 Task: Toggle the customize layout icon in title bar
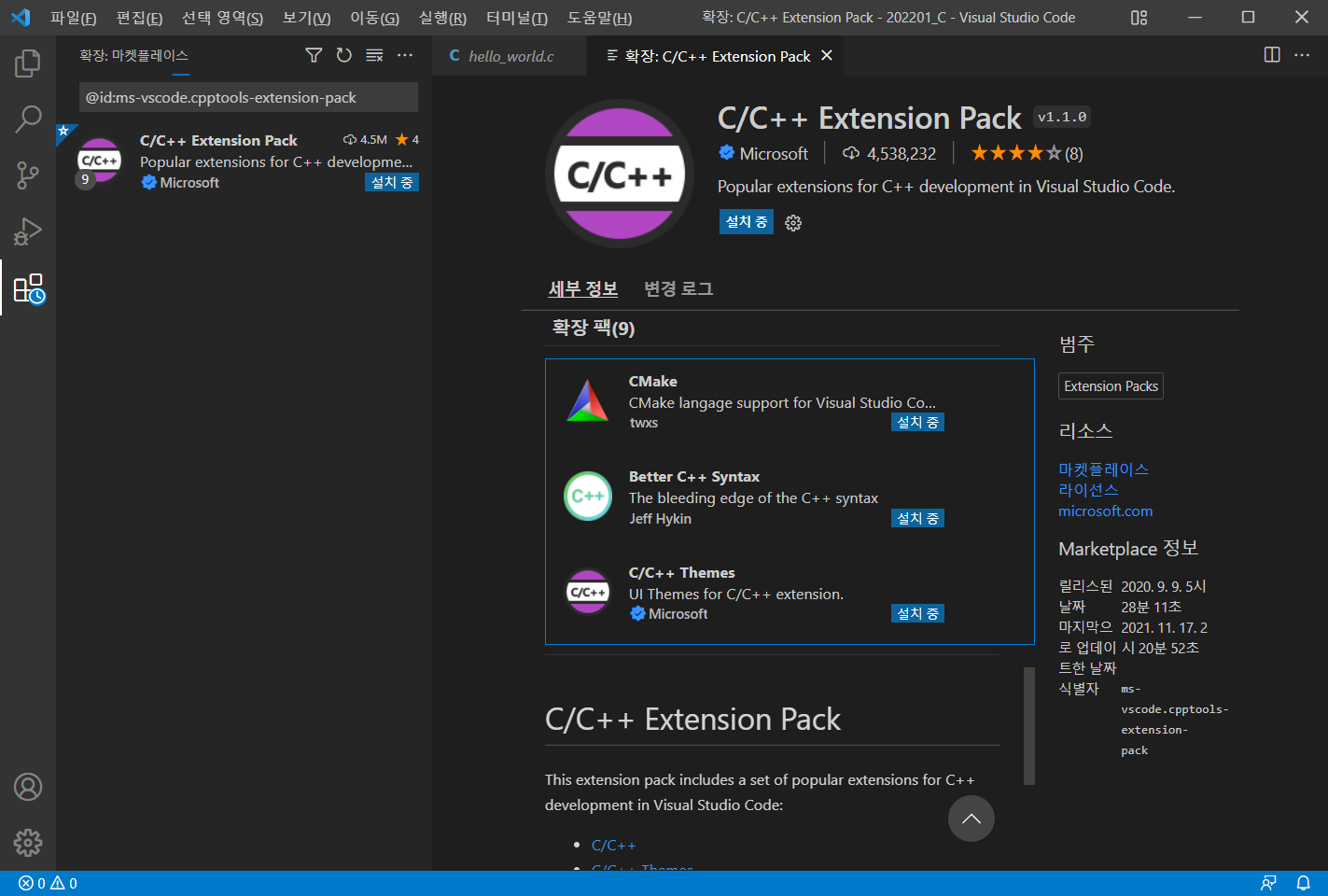click(1139, 17)
